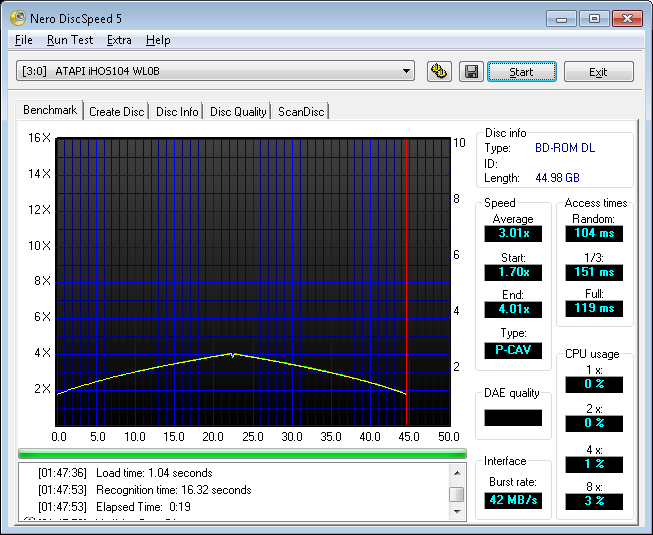
Task: Click the Start button
Action: 522,72
